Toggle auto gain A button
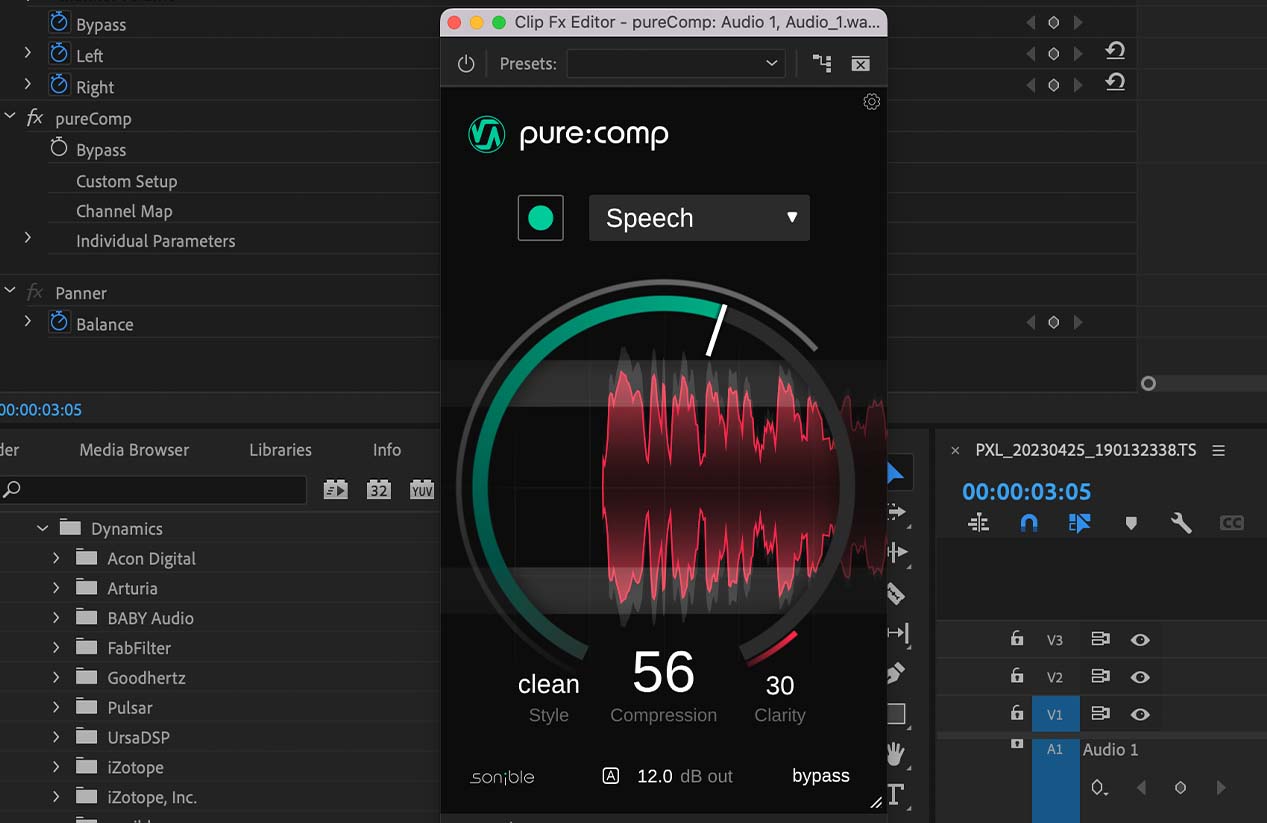Screen dimensions: 1267x823 [x=611, y=776]
